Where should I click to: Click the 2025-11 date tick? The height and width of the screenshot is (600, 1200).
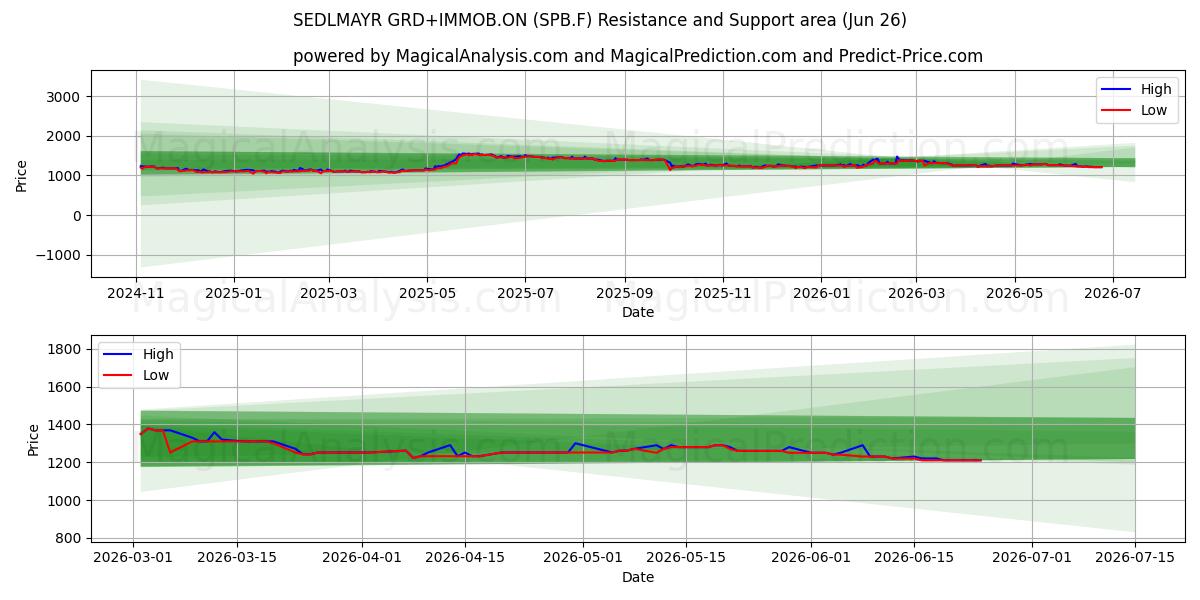pyautogui.click(x=722, y=293)
